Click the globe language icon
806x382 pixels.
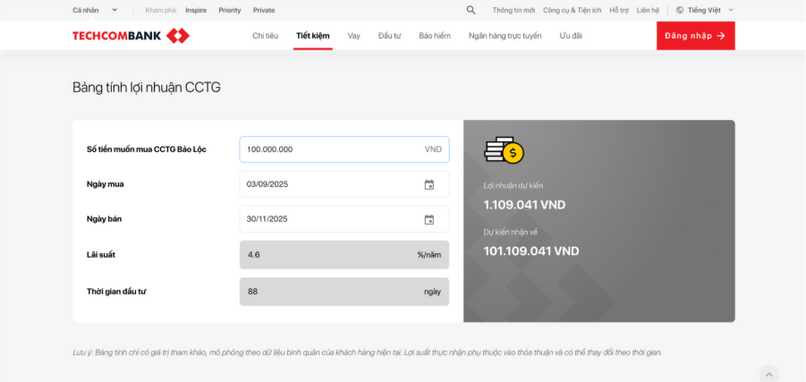pos(680,10)
